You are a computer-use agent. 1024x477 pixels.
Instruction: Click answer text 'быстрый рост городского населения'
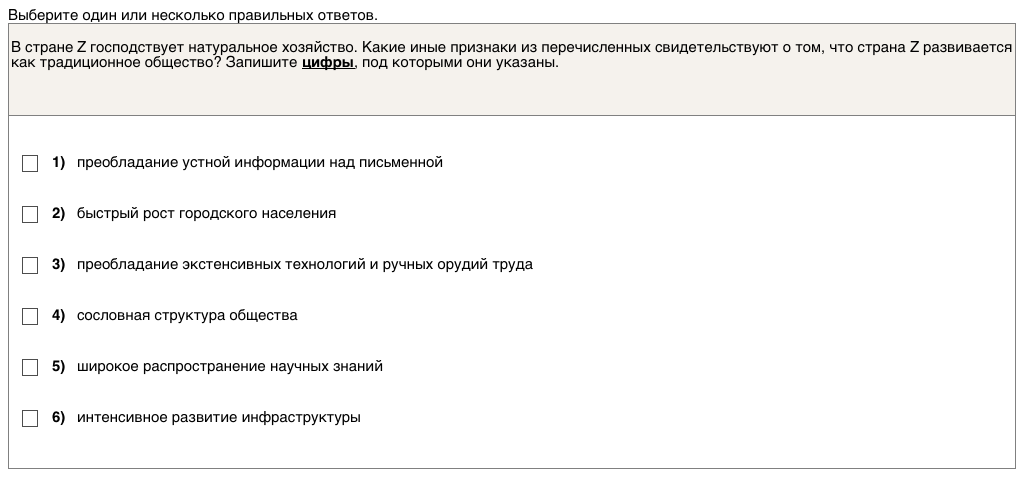click(x=206, y=213)
